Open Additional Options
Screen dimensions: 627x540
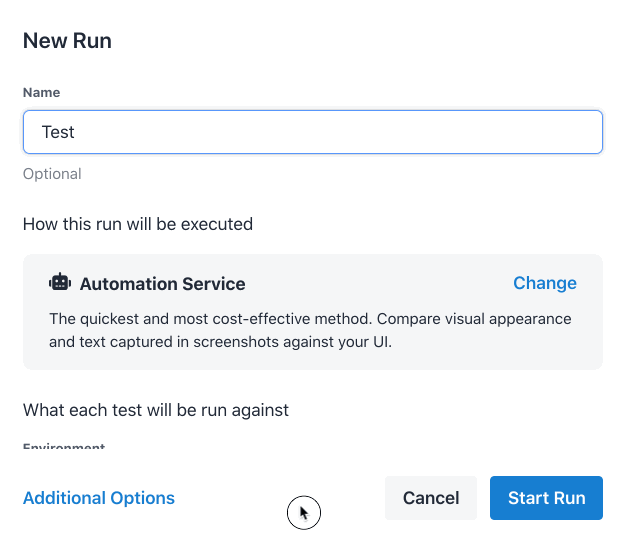pos(98,498)
